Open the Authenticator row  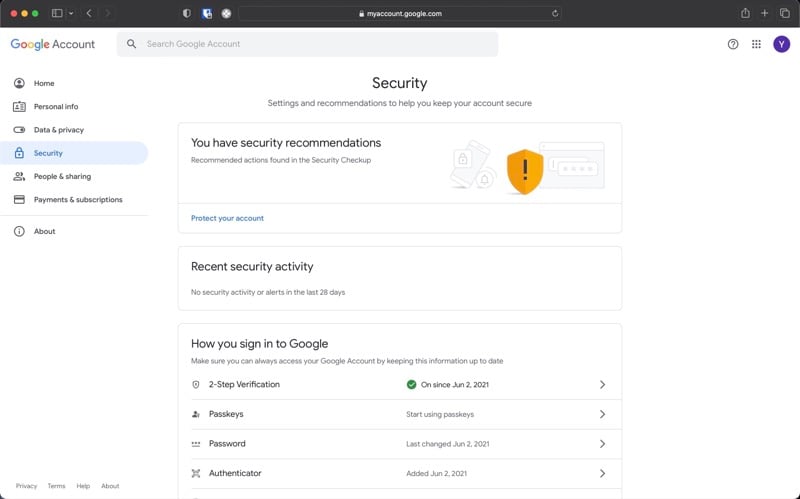tap(399, 473)
